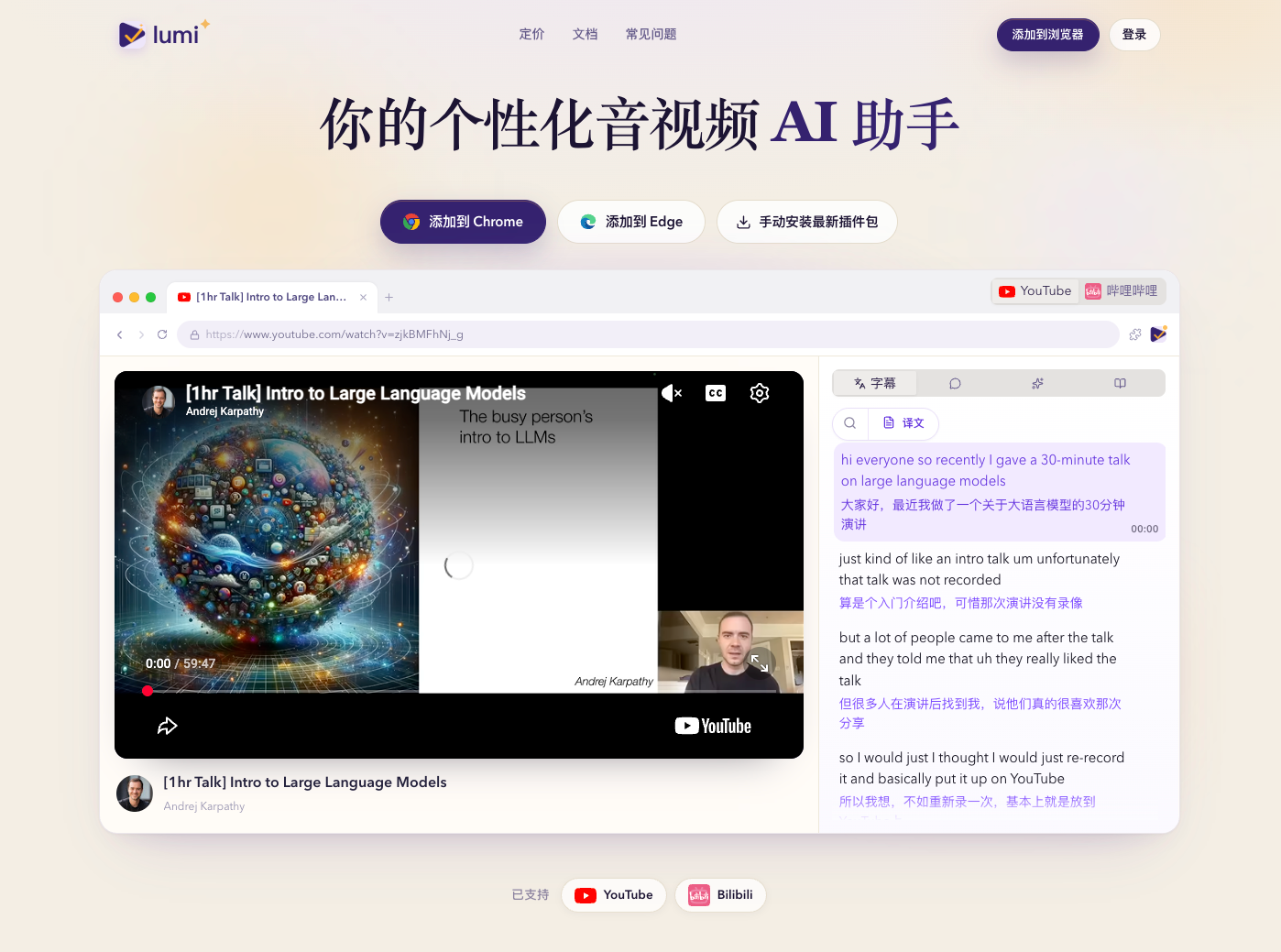Image resolution: width=1281 pixels, height=952 pixels.
Task: Click the youtube.com URL address bar
Action: 648,334
